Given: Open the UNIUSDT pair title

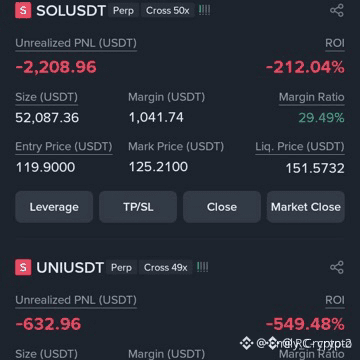Looking at the screenshot, I should pos(70,268).
